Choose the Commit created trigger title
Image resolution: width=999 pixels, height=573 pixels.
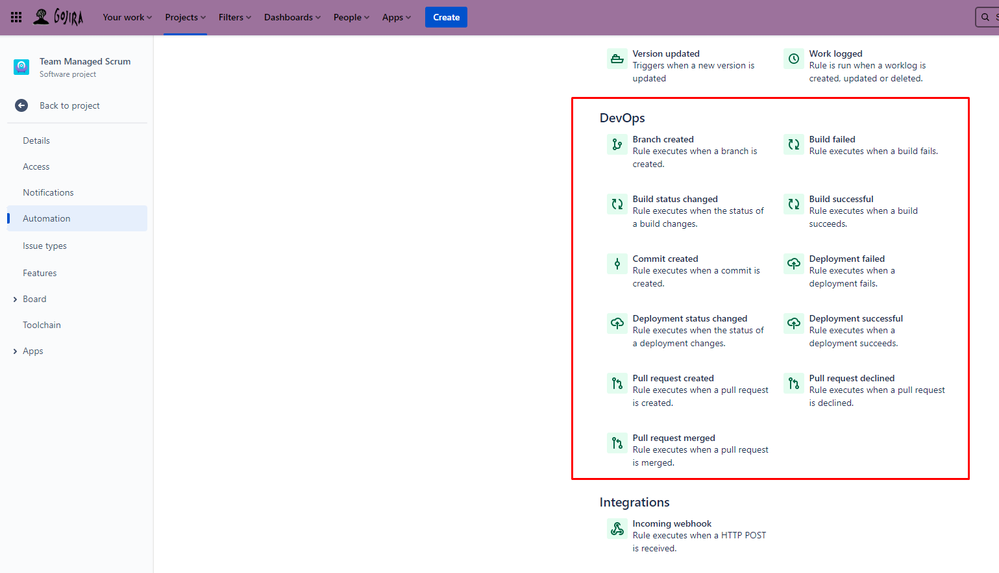point(665,259)
